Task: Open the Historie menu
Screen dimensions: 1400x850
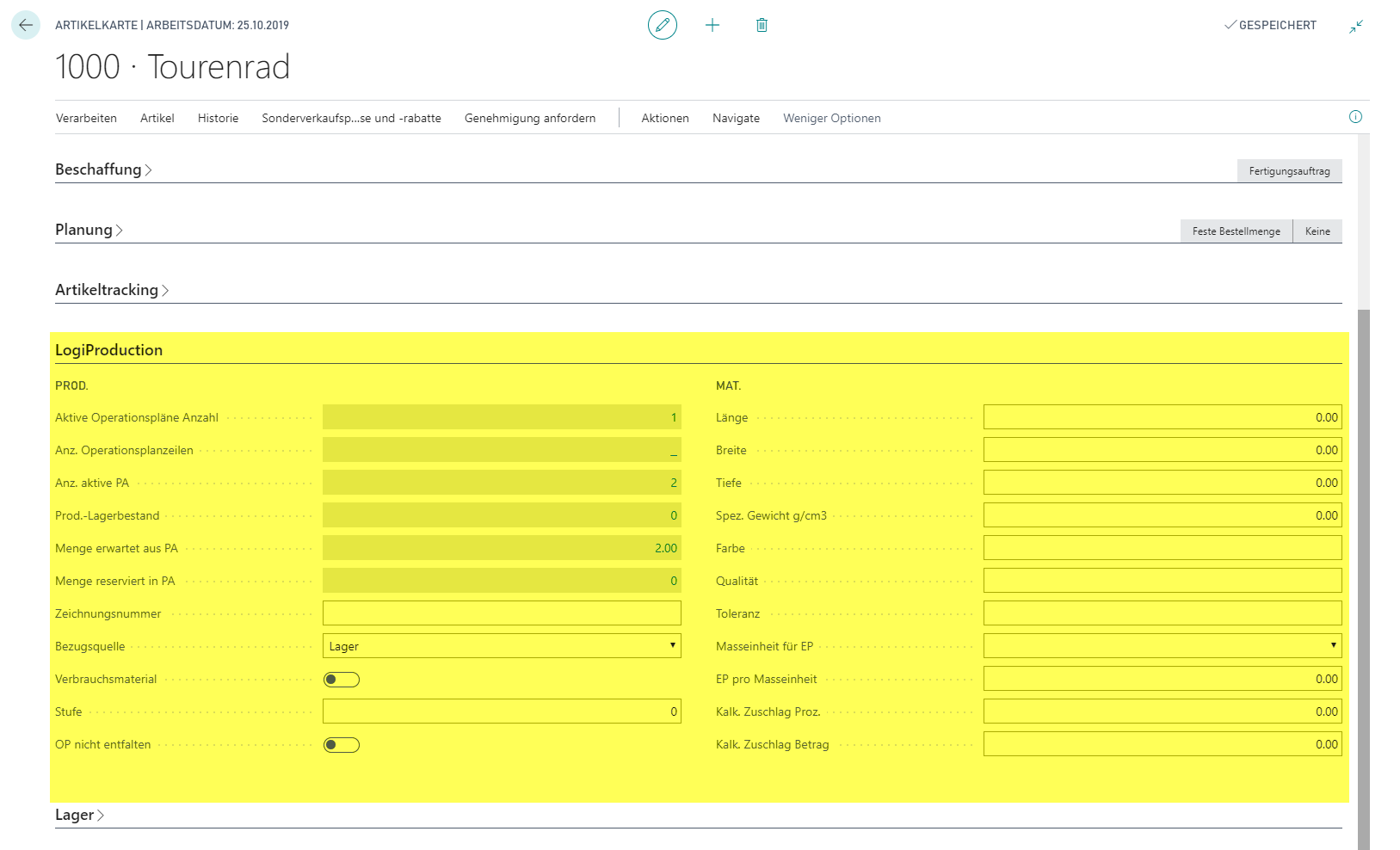Action: point(218,118)
